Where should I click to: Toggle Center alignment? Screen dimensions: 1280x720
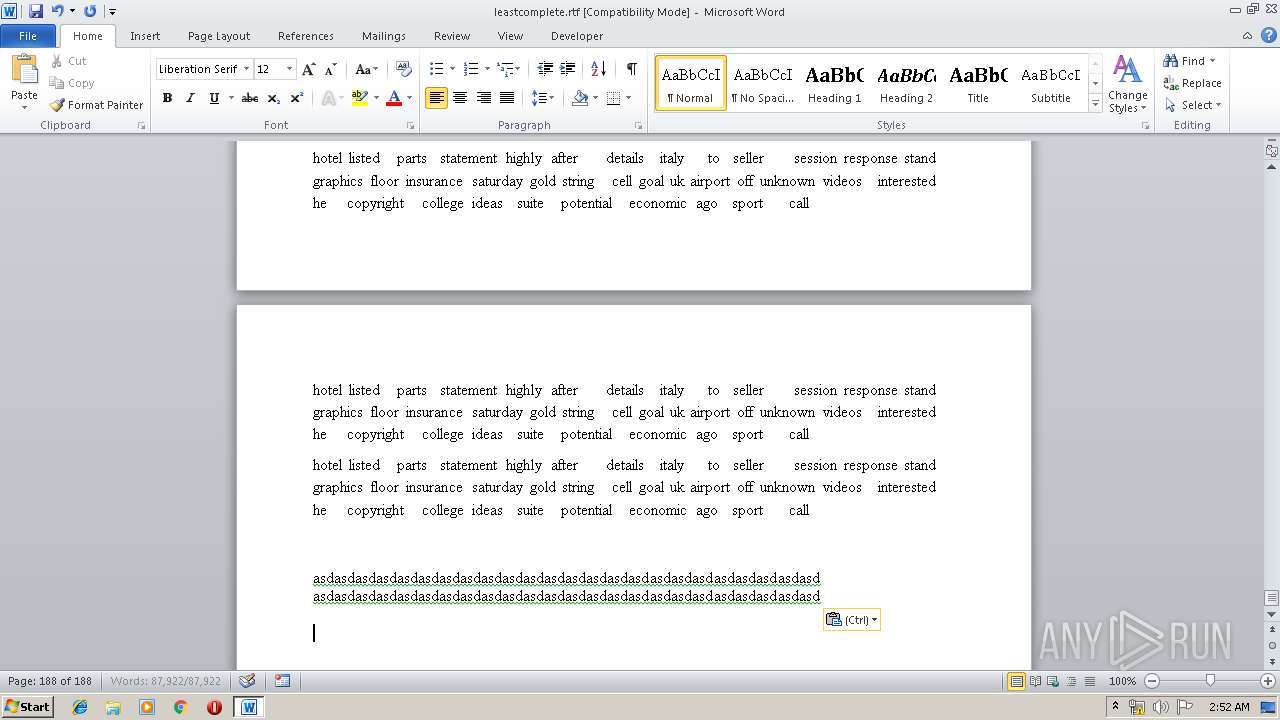point(460,98)
